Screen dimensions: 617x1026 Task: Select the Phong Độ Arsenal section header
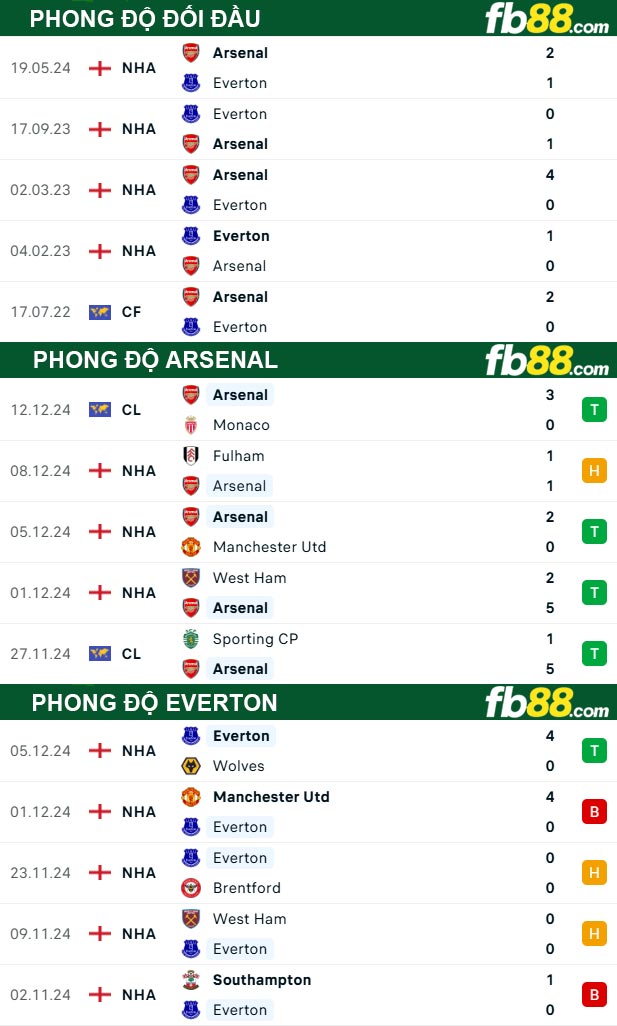tap(155, 360)
